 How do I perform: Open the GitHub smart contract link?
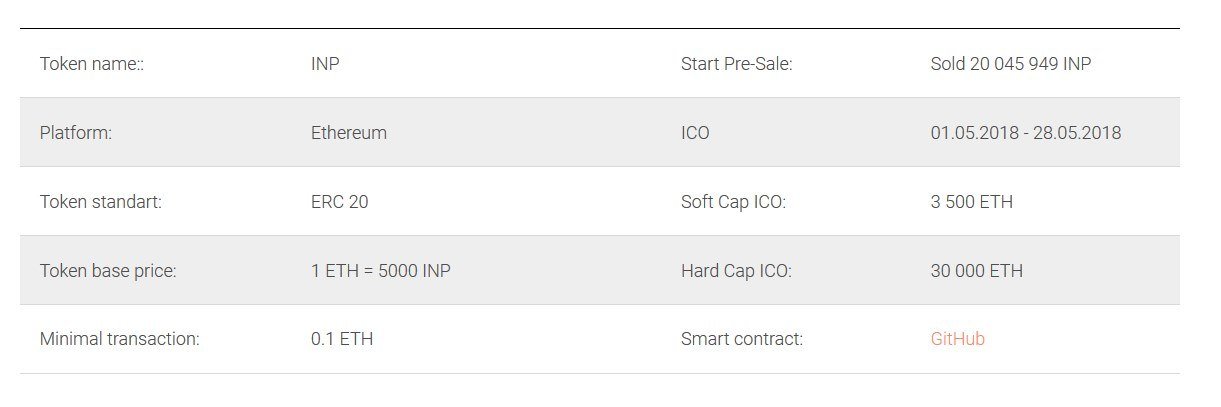pyautogui.click(x=957, y=339)
